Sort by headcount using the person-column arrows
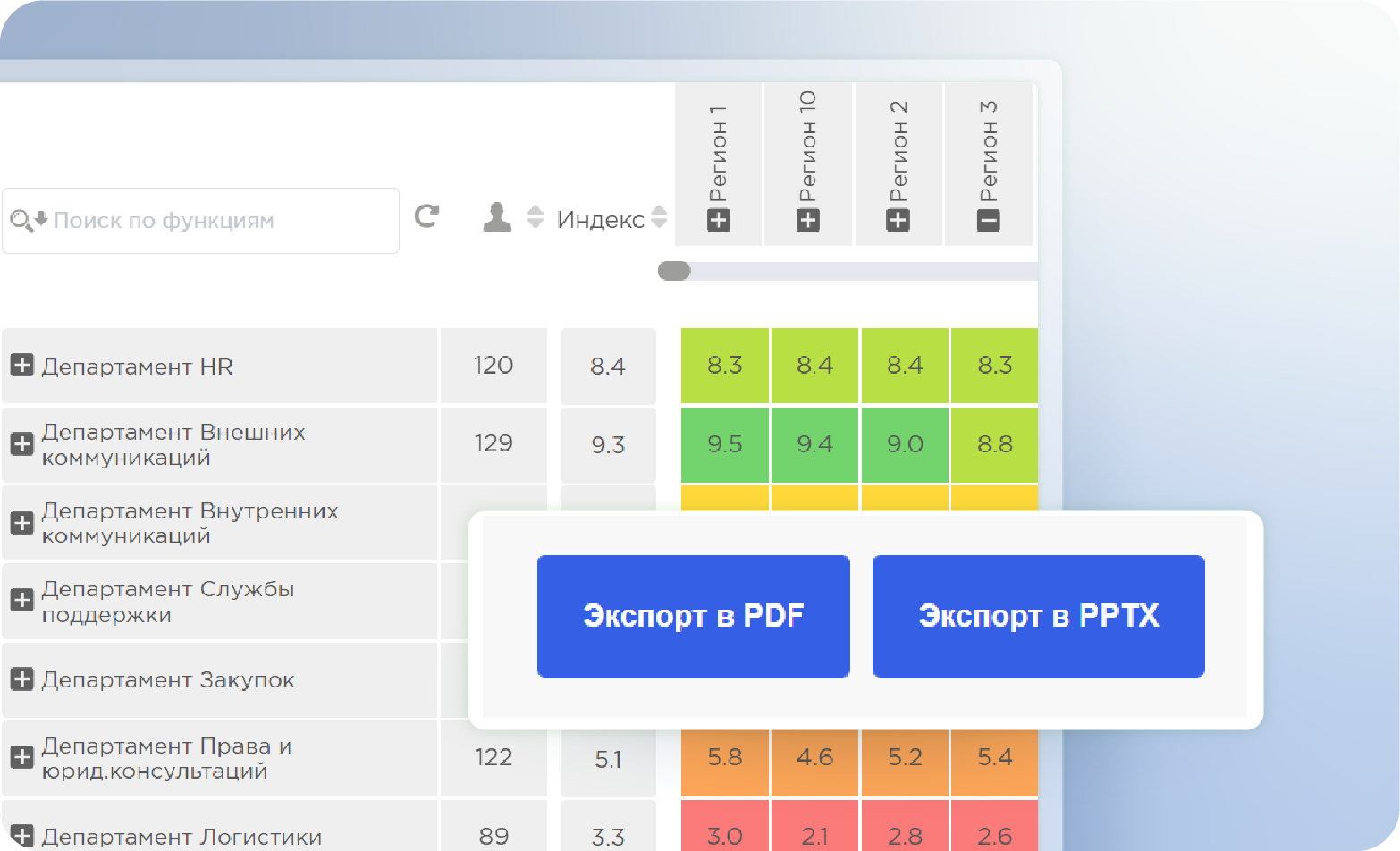1400x851 pixels. pos(535,217)
